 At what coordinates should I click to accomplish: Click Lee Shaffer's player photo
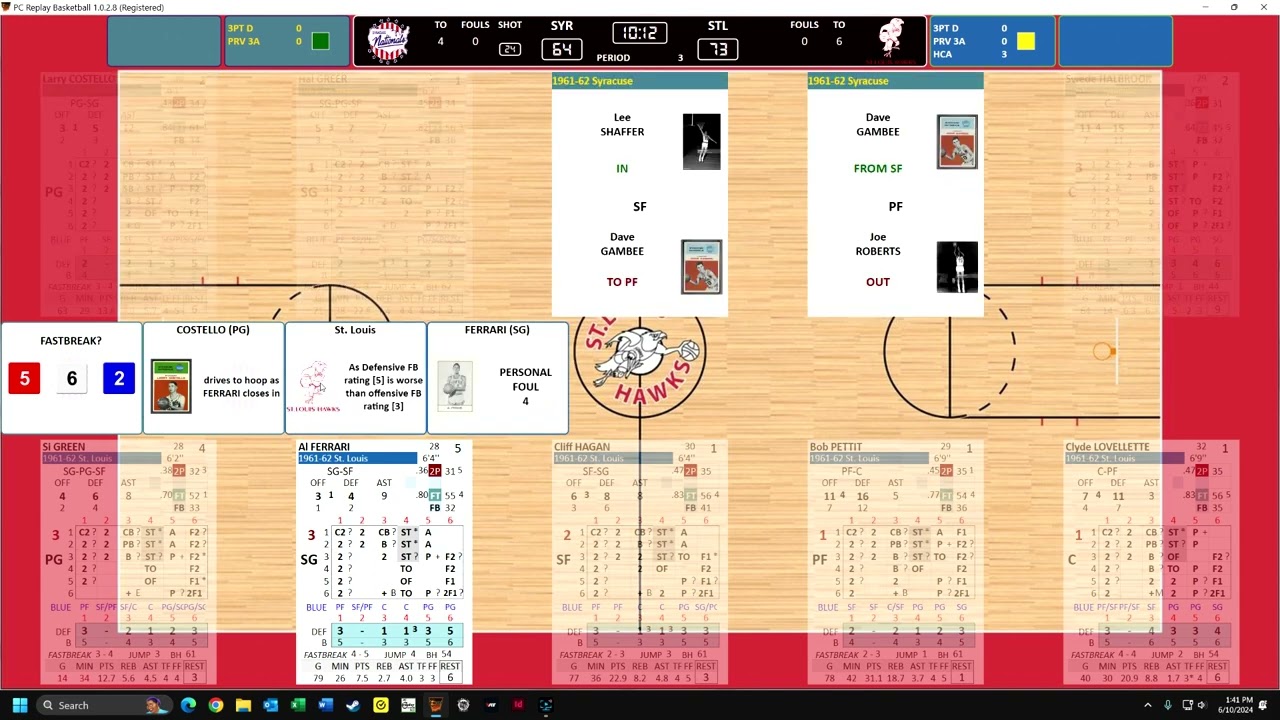[701, 142]
